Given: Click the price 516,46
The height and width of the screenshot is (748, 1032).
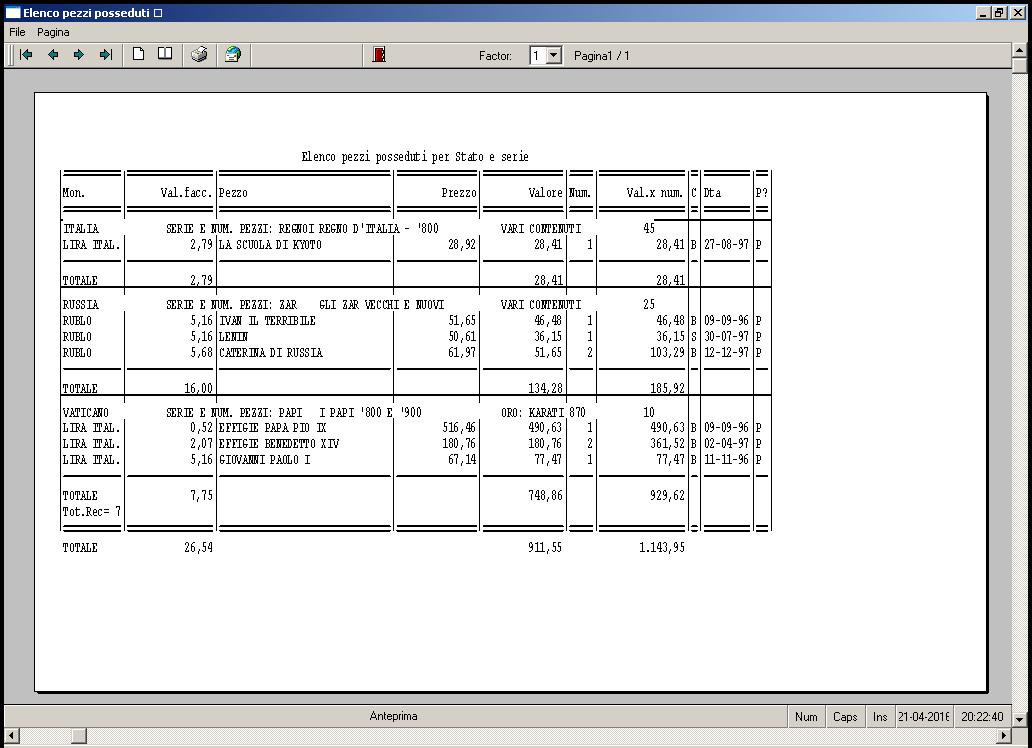Looking at the screenshot, I should [x=459, y=428].
